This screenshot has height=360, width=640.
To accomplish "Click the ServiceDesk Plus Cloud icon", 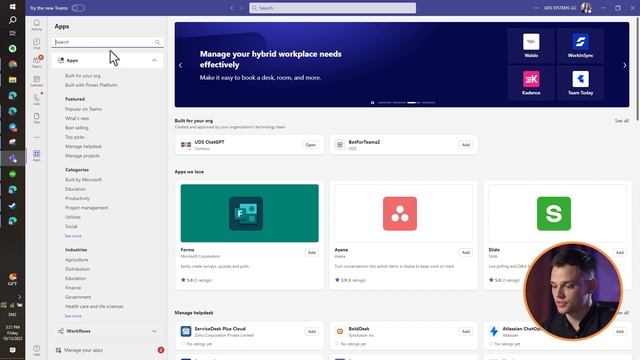I will (x=186, y=331).
